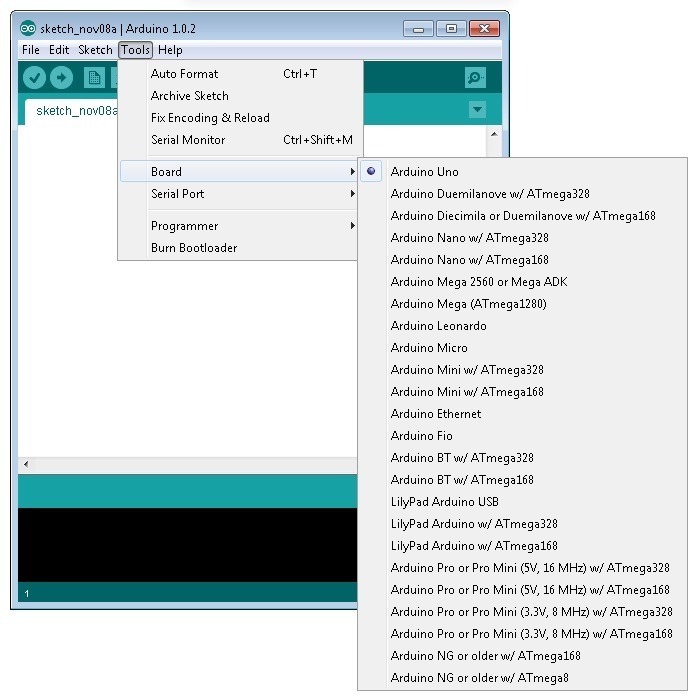Open the tab menu dropdown arrow
Viewport: 698px width, 698px height.
(477, 110)
